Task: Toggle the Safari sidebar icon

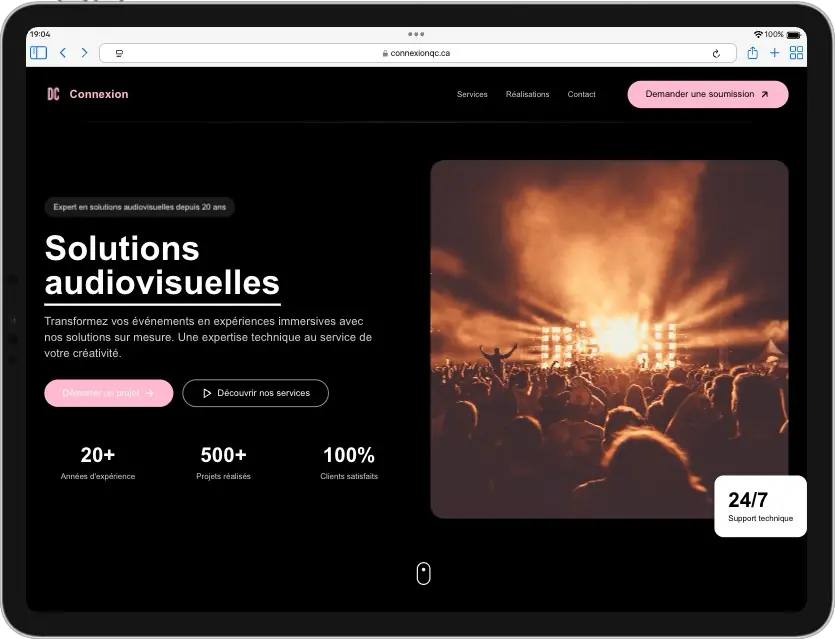Action: pyautogui.click(x=38, y=53)
